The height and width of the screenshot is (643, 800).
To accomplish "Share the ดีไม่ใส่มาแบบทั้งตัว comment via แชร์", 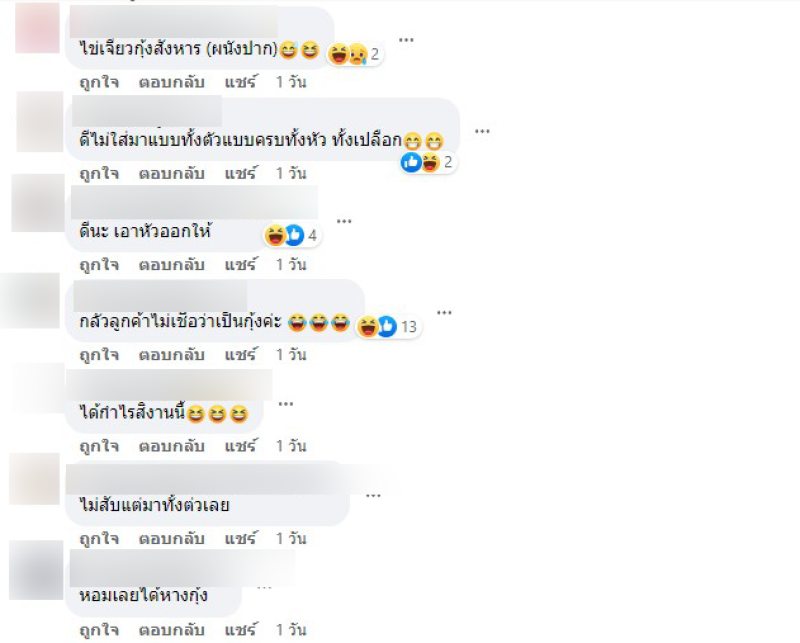I will (x=241, y=172).
